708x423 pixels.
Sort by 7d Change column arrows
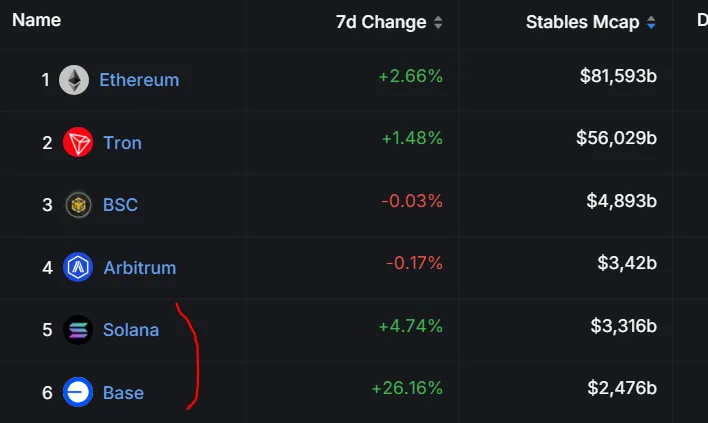coord(438,22)
